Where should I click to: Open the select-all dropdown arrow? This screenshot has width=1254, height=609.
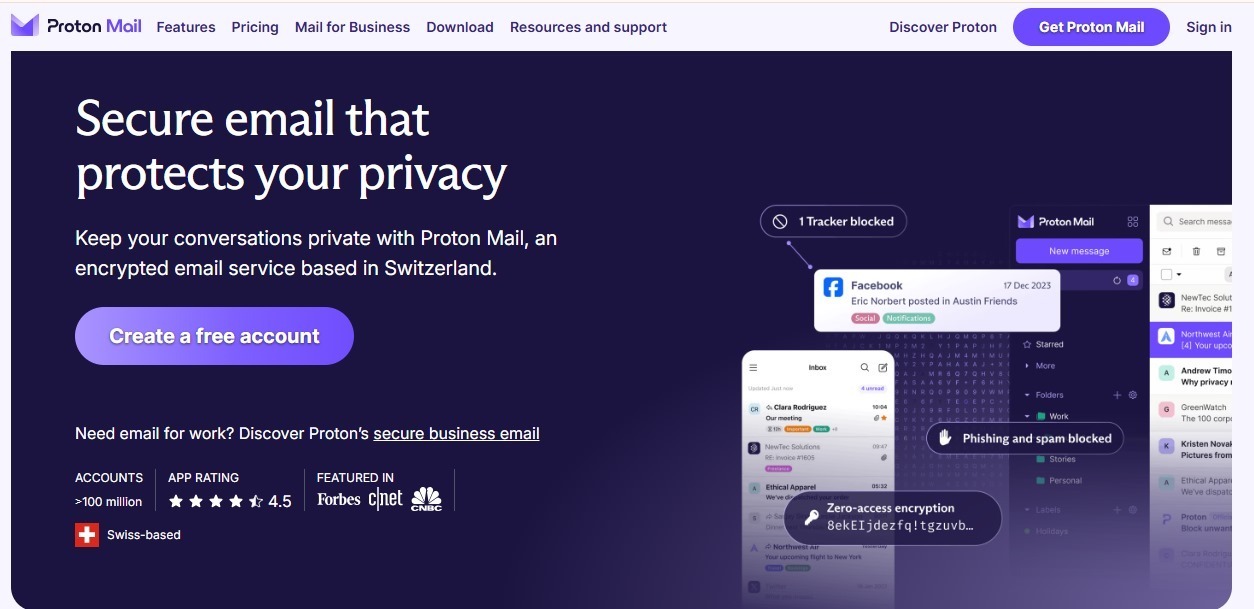(1179, 274)
